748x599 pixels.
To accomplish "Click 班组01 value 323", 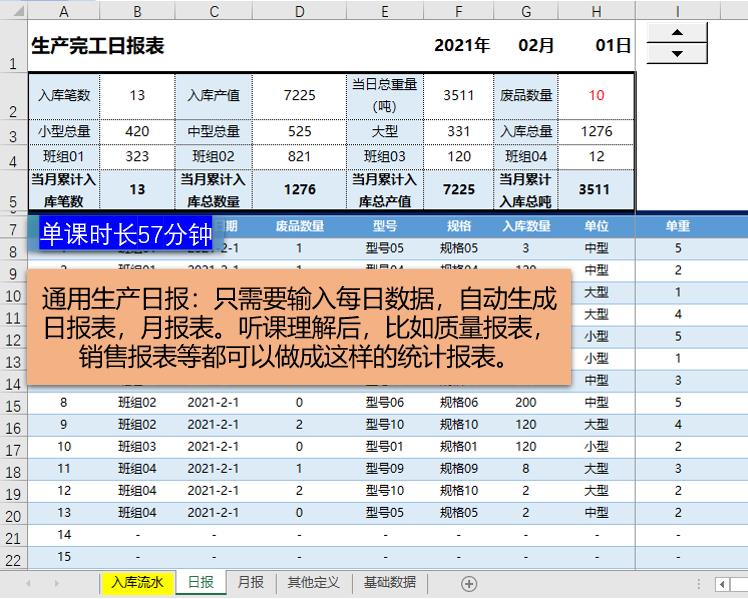I will pyautogui.click(x=137, y=156).
